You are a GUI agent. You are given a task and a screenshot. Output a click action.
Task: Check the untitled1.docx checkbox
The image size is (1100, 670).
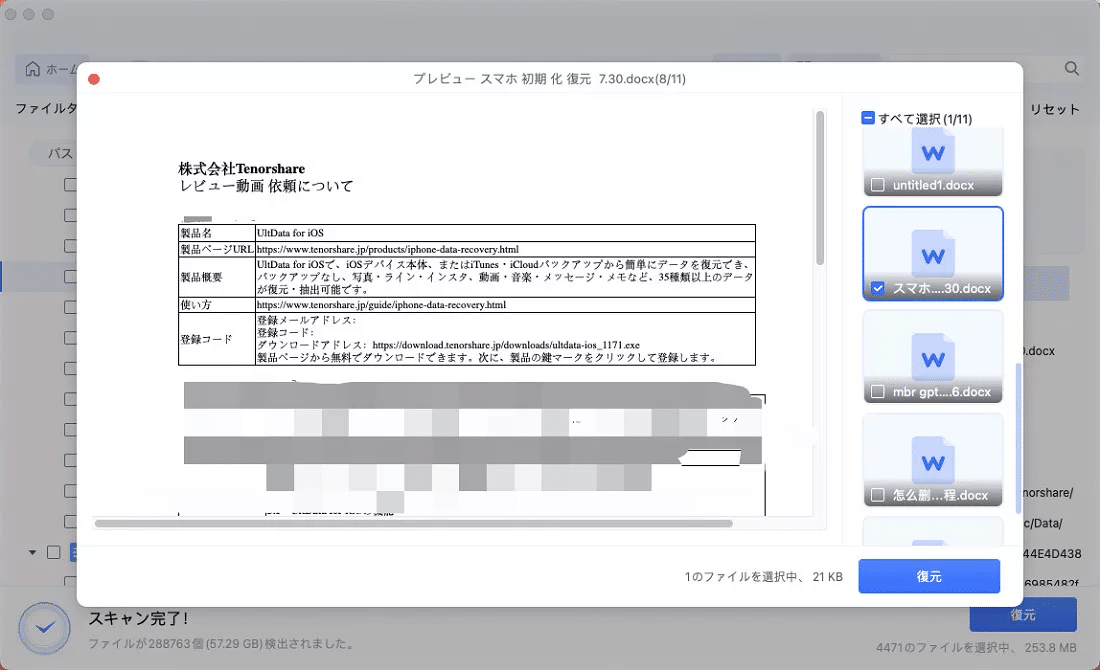pyautogui.click(x=877, y=185)
